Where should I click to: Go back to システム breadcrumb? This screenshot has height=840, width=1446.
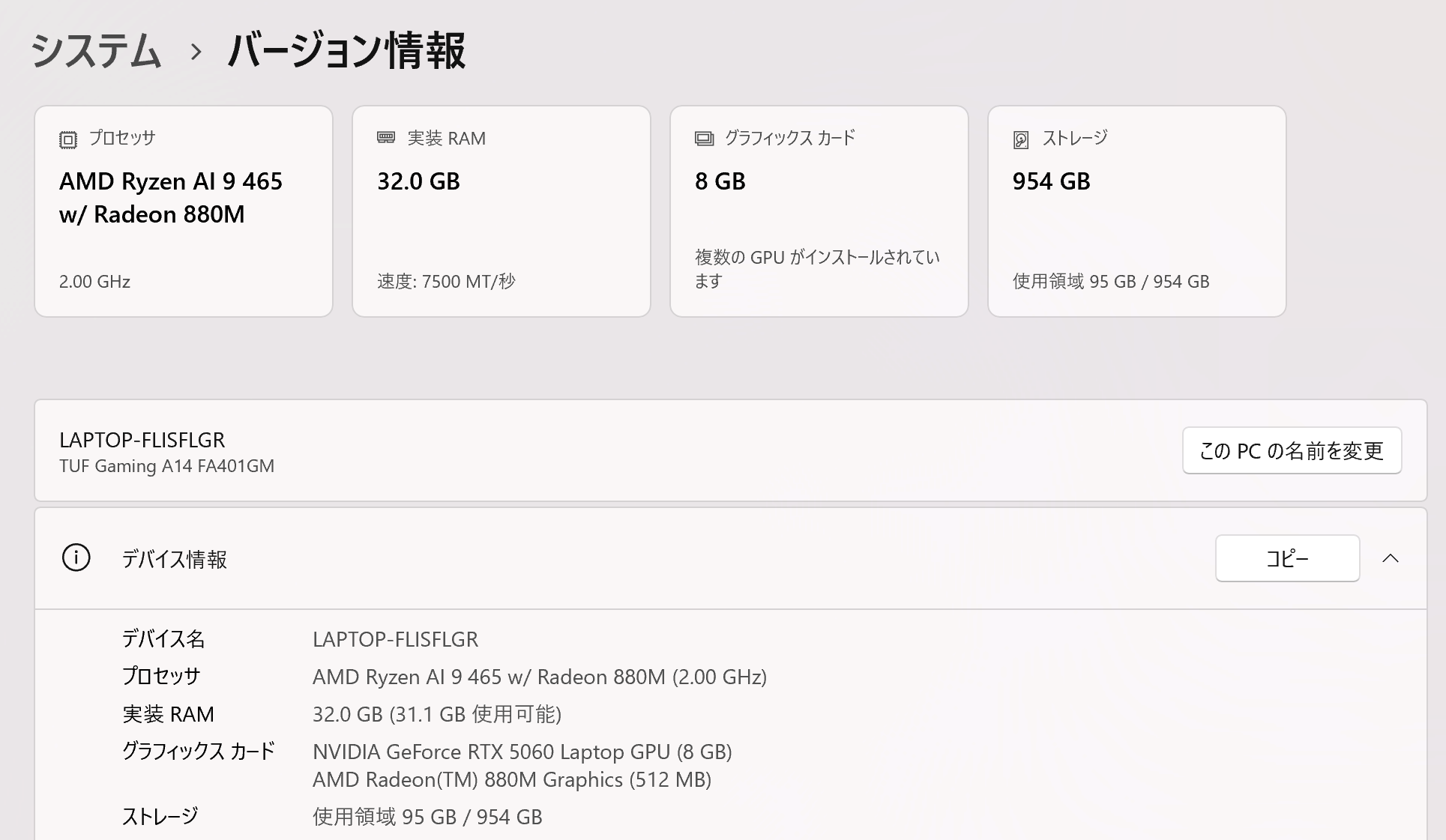[x=96, y=51]
